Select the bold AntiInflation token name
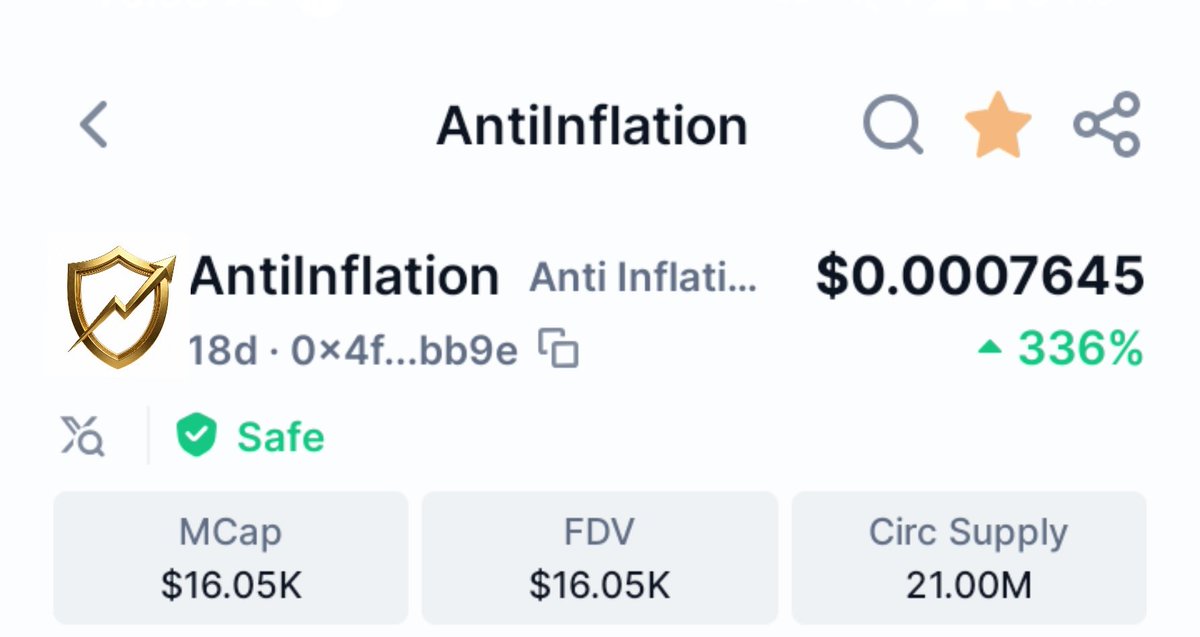This screenshot has height=637, width=1200. click(344, 275)
